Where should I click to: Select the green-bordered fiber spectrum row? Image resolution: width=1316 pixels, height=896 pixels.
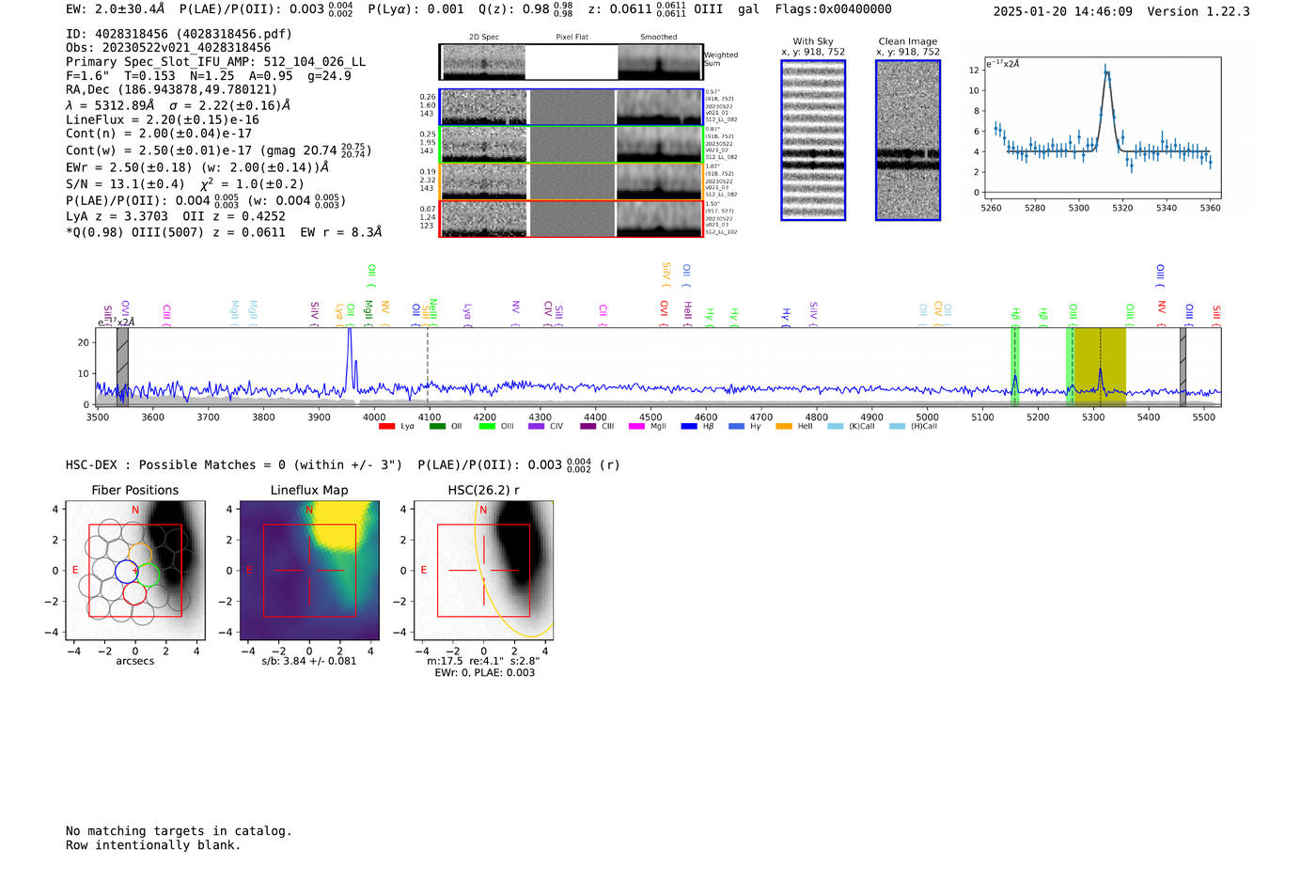coord(571,144)
